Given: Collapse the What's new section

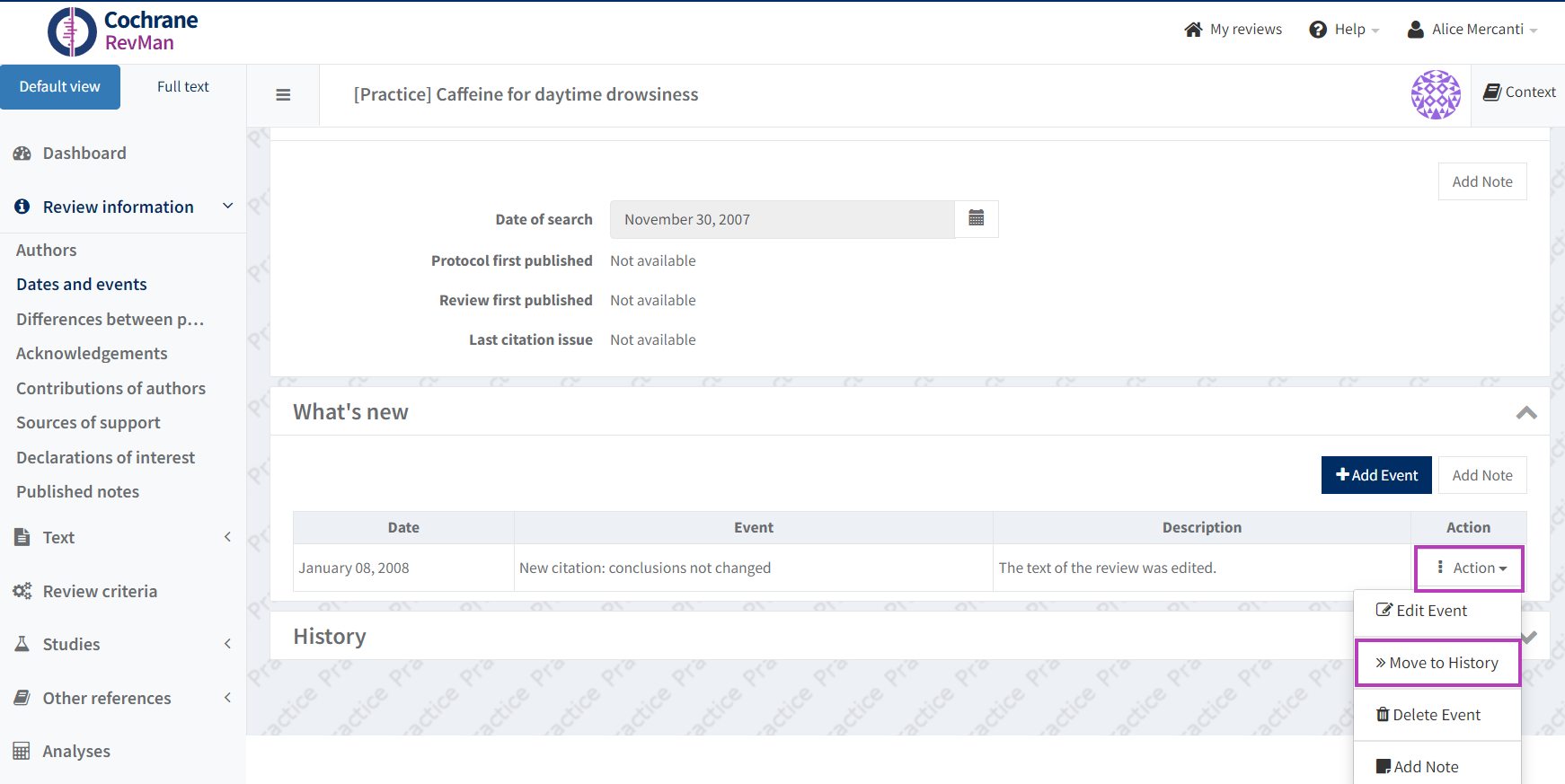Looking at the screenshot, I should tap(1525, 412).
